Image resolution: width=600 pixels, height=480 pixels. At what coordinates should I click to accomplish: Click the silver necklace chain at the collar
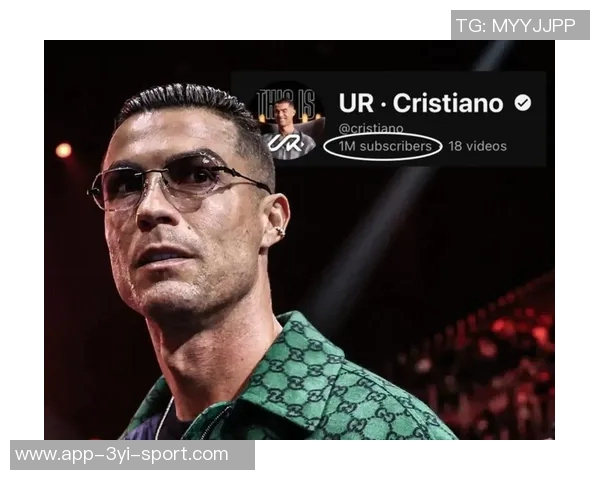coord(165,417)
